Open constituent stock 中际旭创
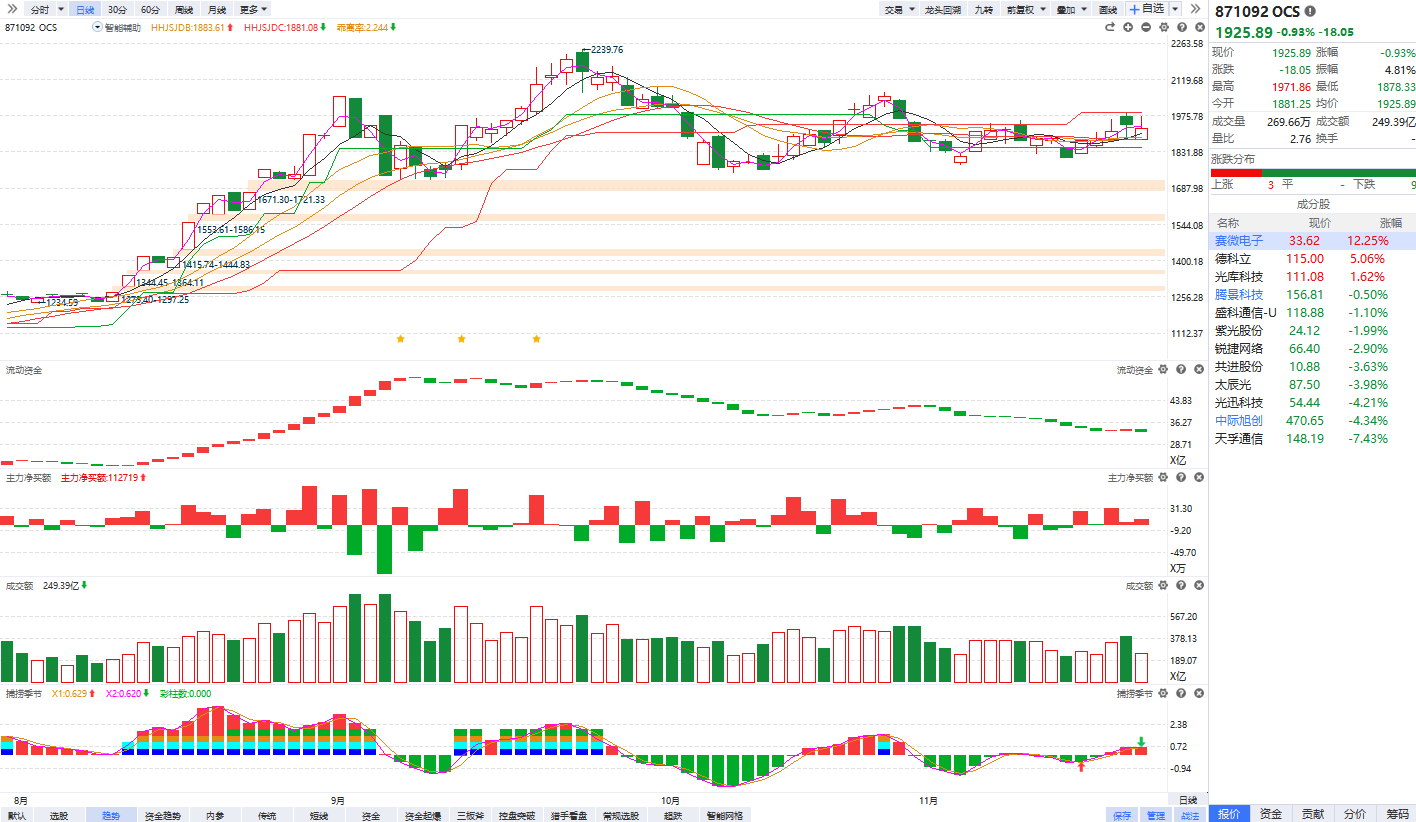Screen dimensions: 1416x822 click(1238, 421)
